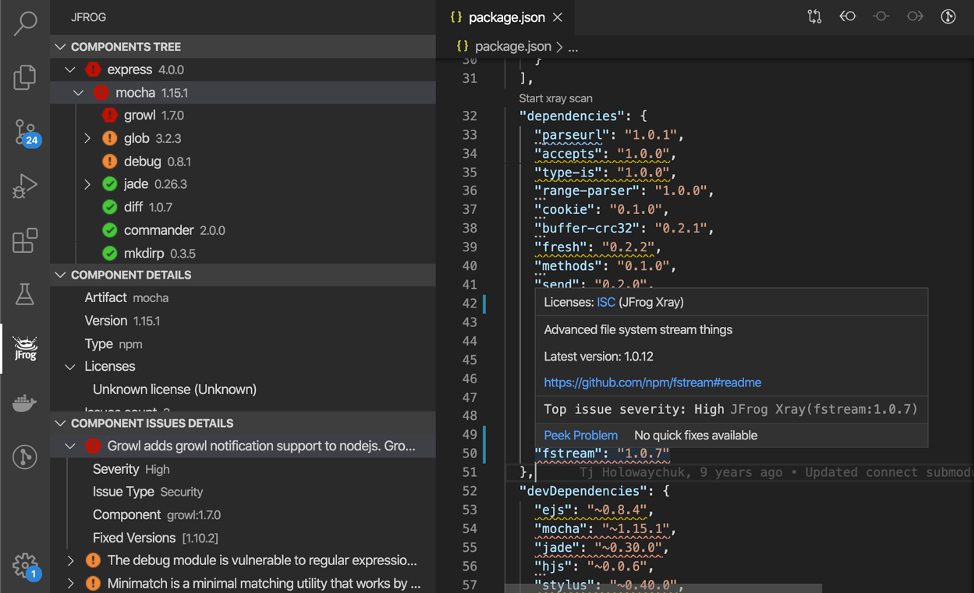This screenshot has width=974, height=593.
Task: Click the Component growl:1.7.0 row
Action: [243, 515]
